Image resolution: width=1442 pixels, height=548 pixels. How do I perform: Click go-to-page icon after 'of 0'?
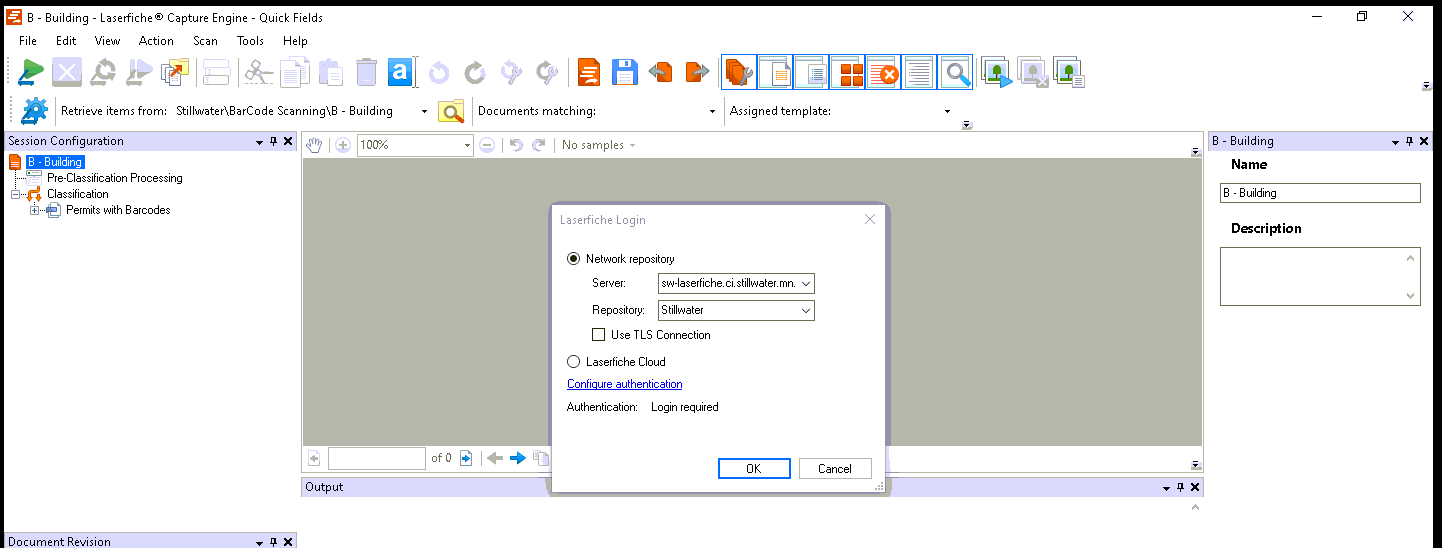click(x=465, y=458)
